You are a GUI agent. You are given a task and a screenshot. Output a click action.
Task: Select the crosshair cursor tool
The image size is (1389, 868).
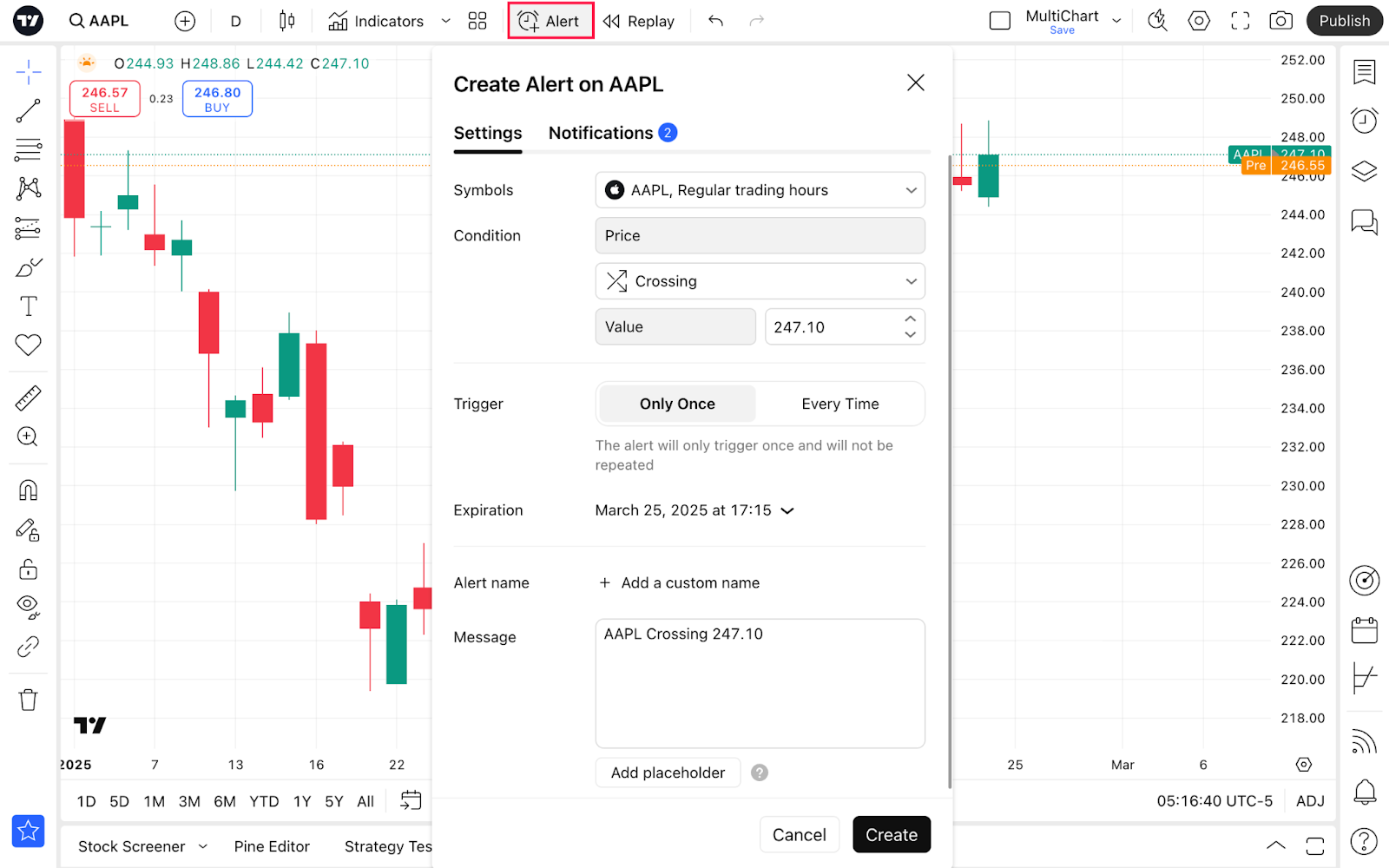[x=29, y=72]
